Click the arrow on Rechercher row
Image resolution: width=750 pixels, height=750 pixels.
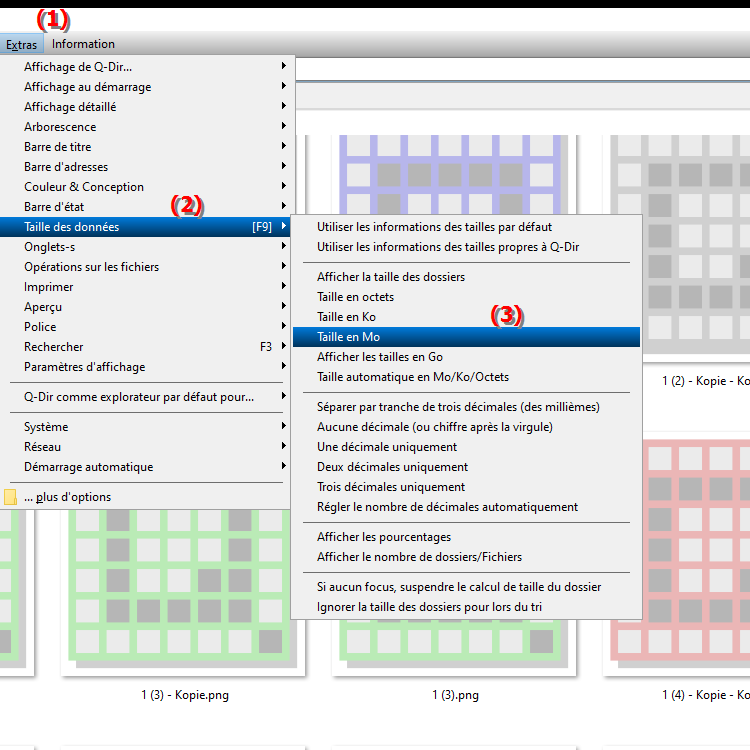(284, 346)
